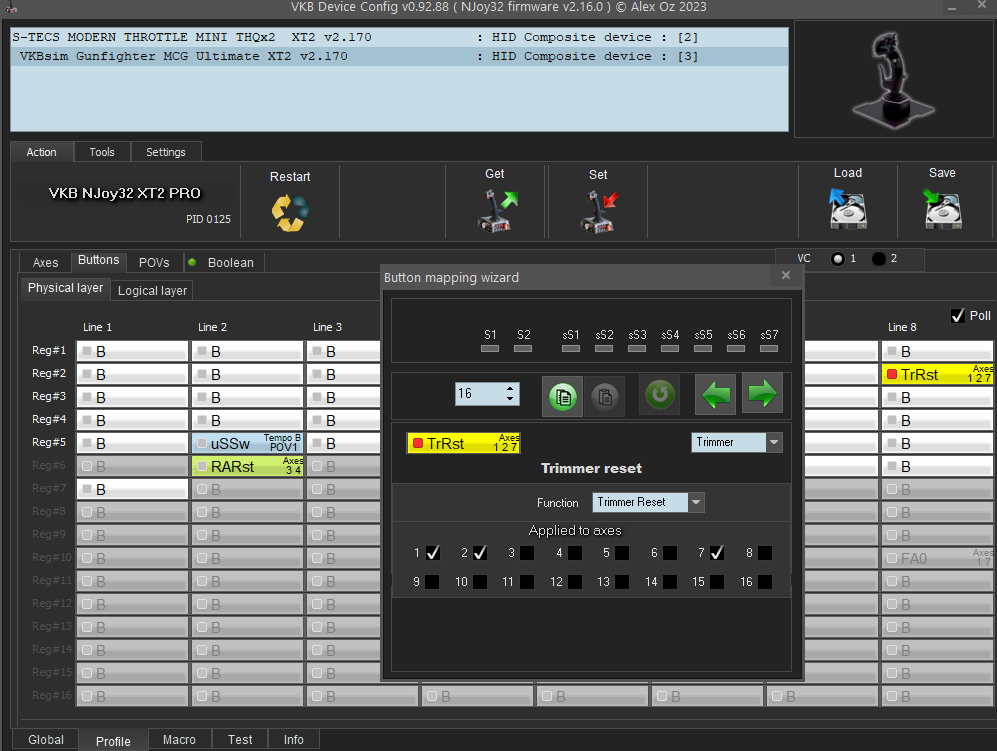Switch to the Logical layer tab

[x=152, y=291]
